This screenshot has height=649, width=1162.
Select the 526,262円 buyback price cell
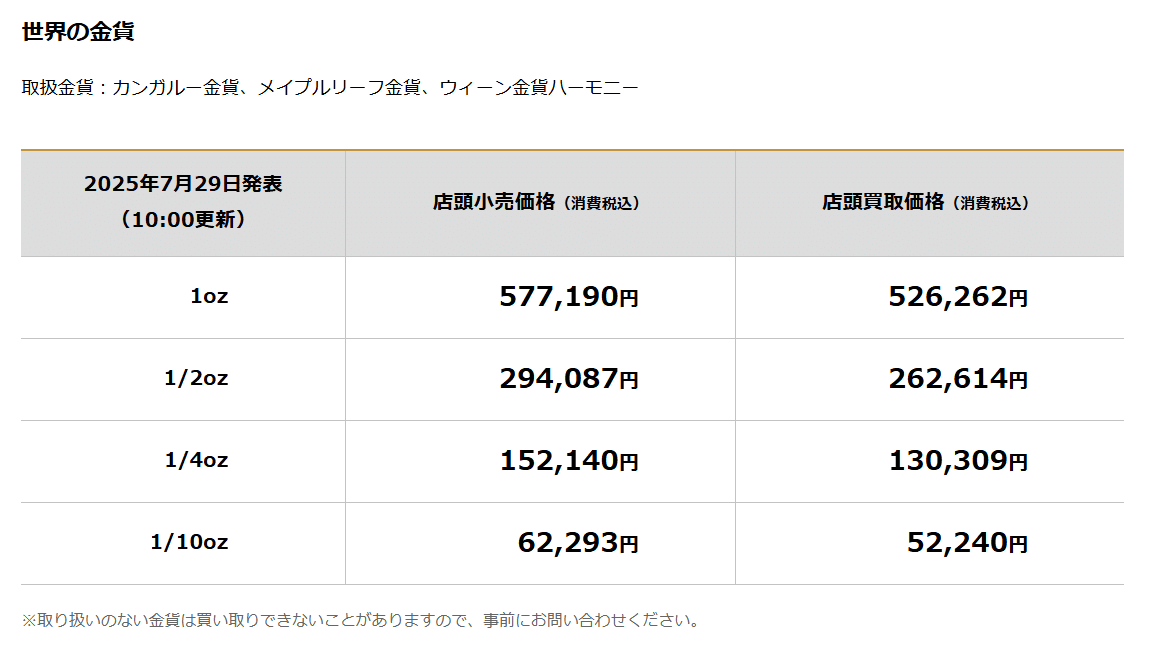tap(957, 297)
